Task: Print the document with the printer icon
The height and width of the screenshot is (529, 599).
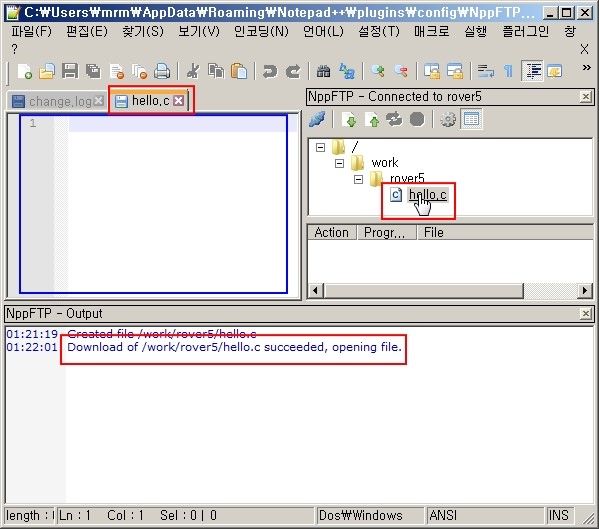Action: click(162, 71)
